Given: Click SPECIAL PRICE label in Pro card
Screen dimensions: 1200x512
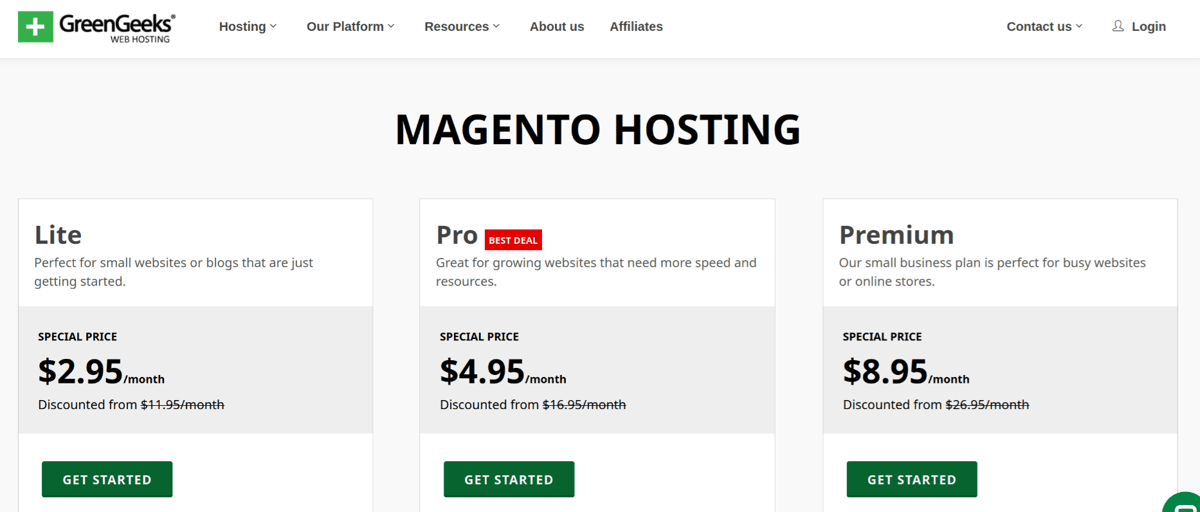Looking at the screenshot, I should (x=479, y=337).
